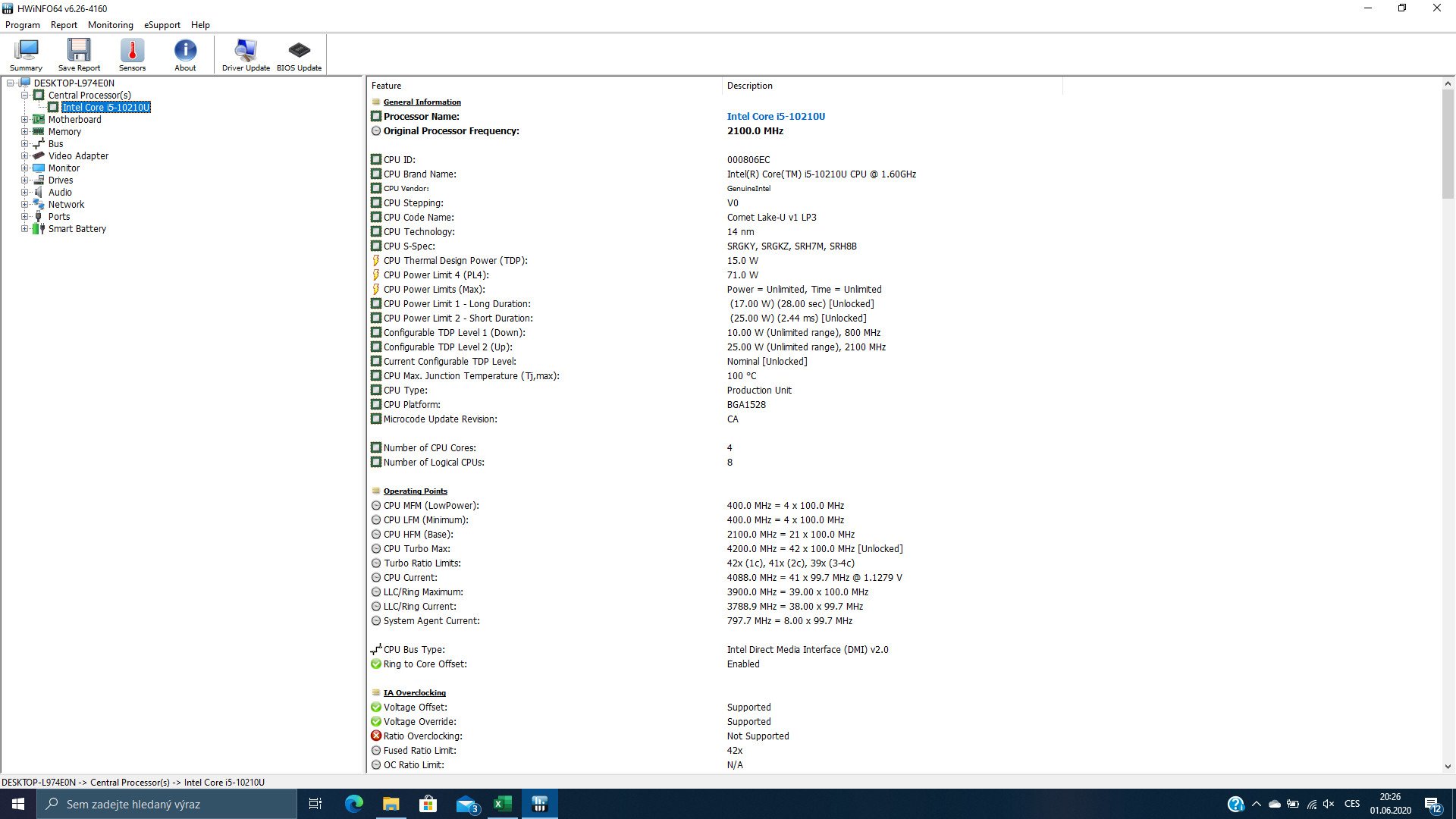The height and width of the screenshot is (819, 1456).
Task: Select the Bus tree icon
Action: 39,144
